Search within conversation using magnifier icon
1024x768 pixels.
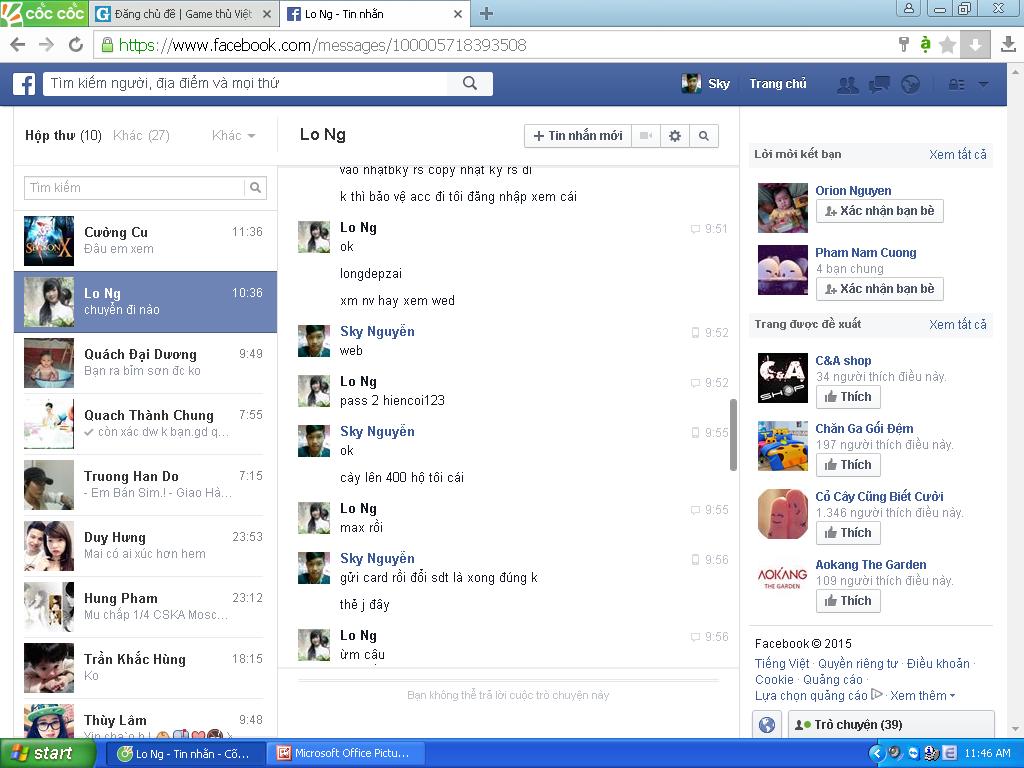[x=704, y=136]
